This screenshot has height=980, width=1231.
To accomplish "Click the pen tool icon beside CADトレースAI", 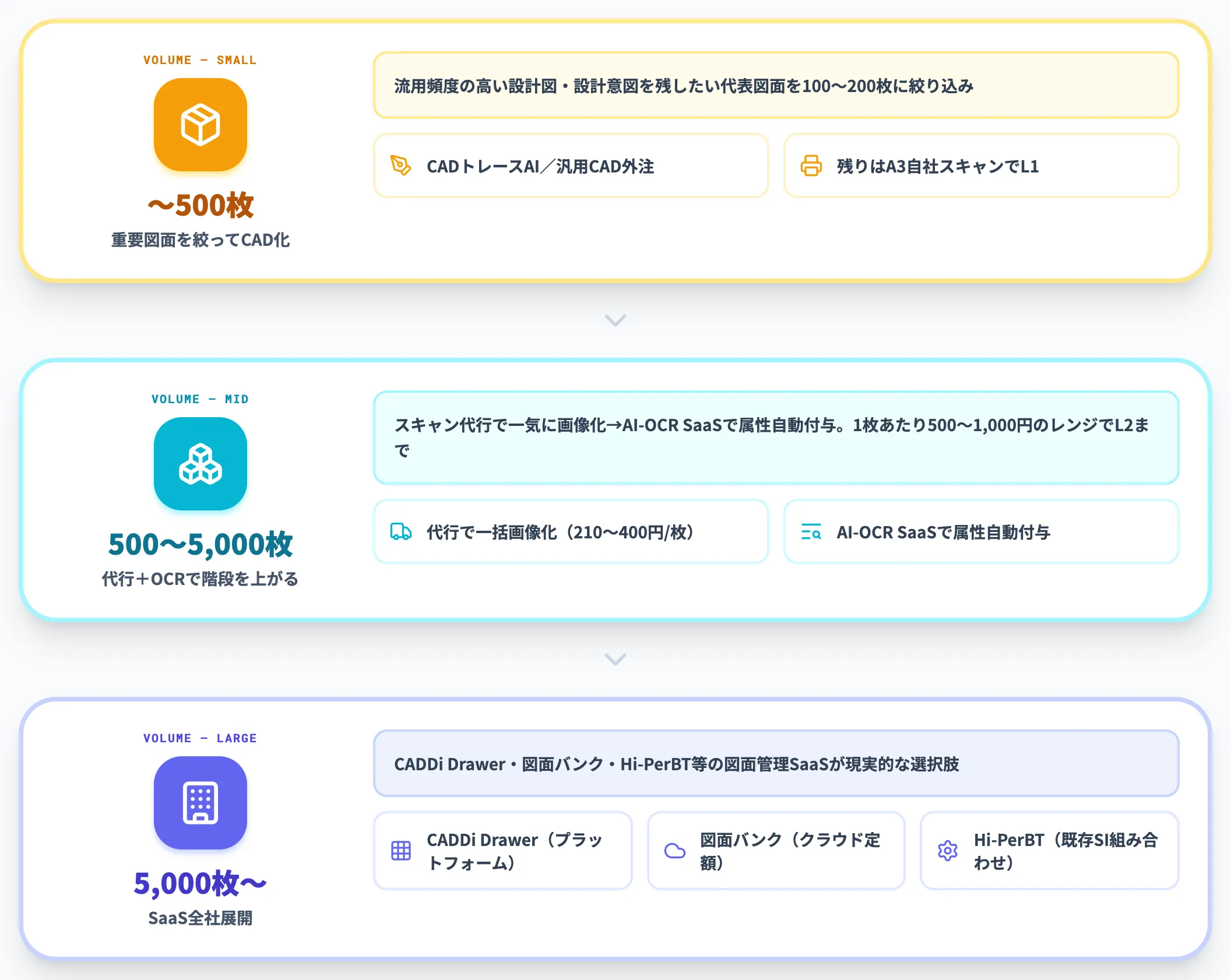I will tap(401, 166).
